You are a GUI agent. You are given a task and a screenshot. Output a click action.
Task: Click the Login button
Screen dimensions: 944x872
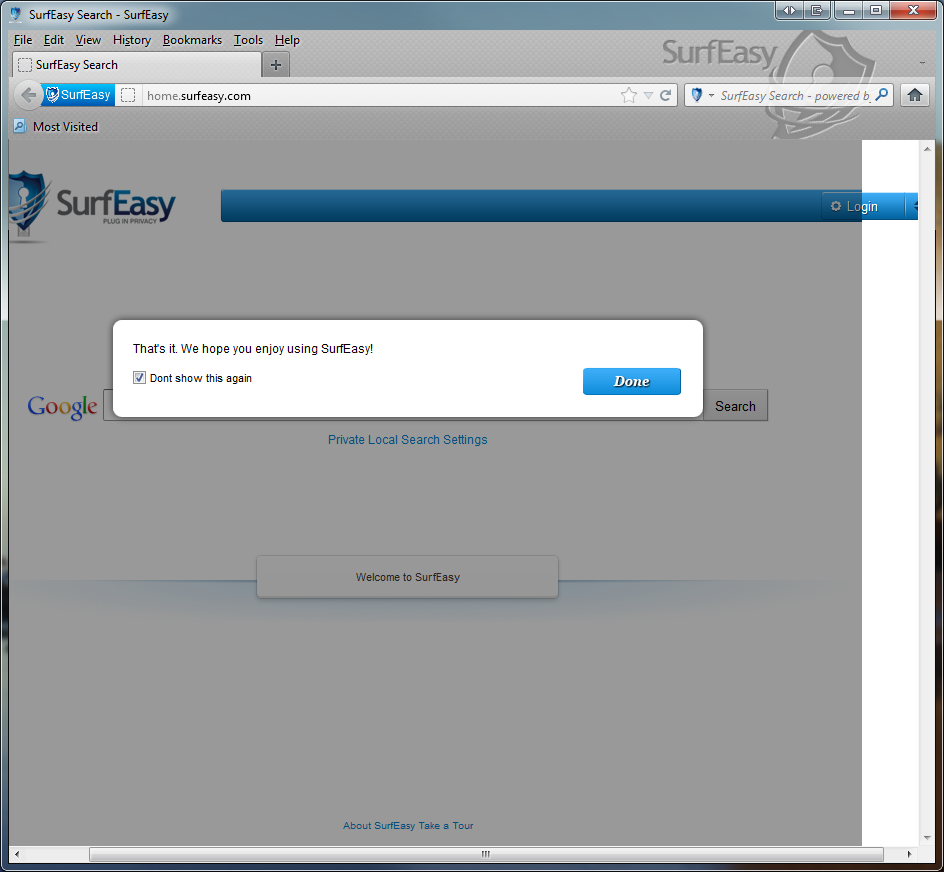click(x=863, y=206)
